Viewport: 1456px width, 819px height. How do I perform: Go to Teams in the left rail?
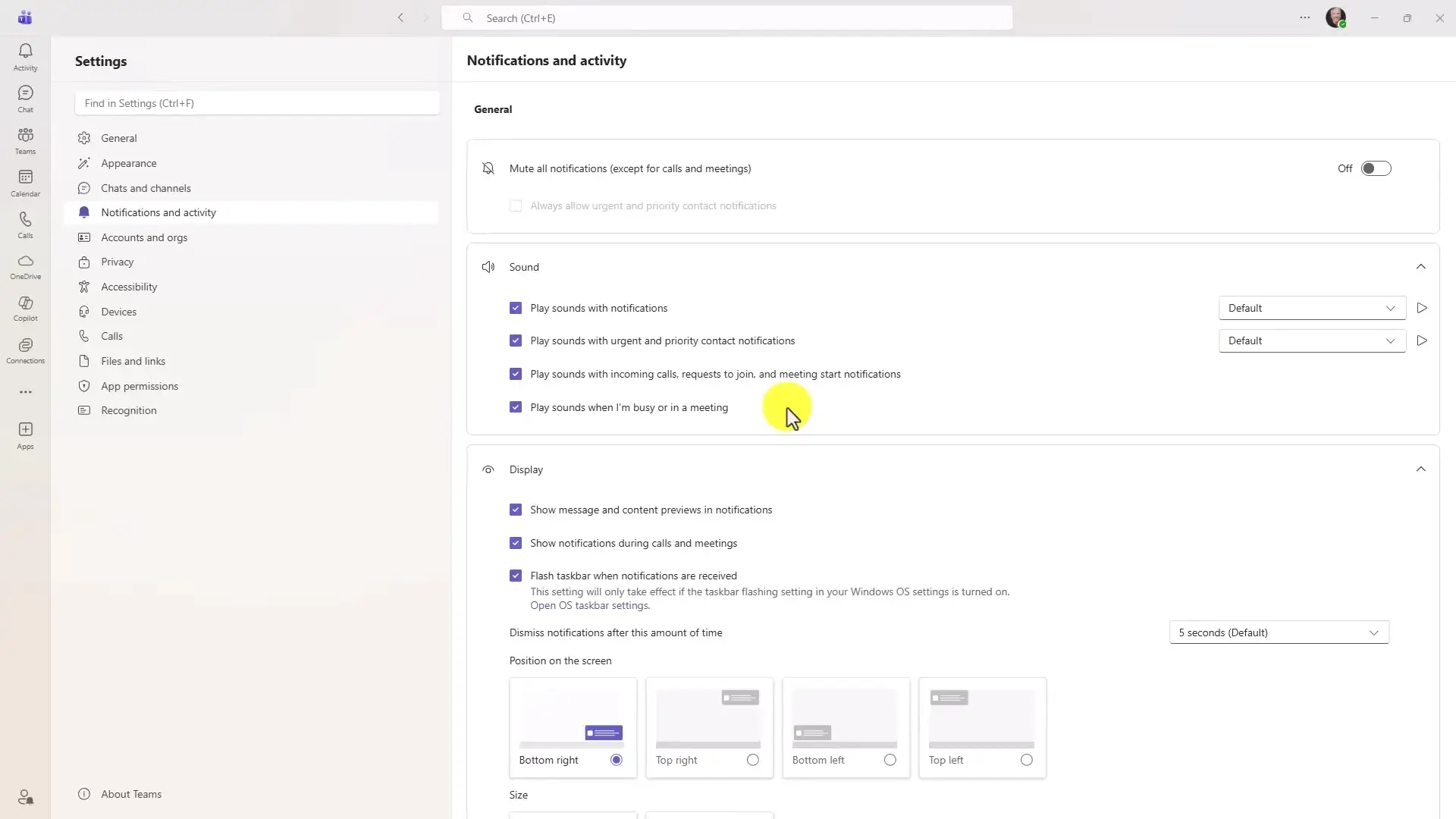point(25,141)
